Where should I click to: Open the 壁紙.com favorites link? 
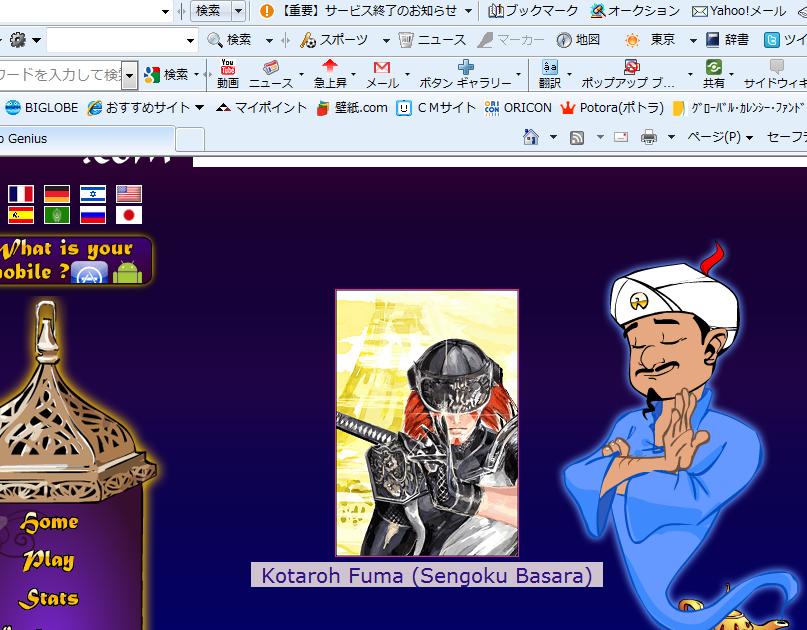coord(352,108)
